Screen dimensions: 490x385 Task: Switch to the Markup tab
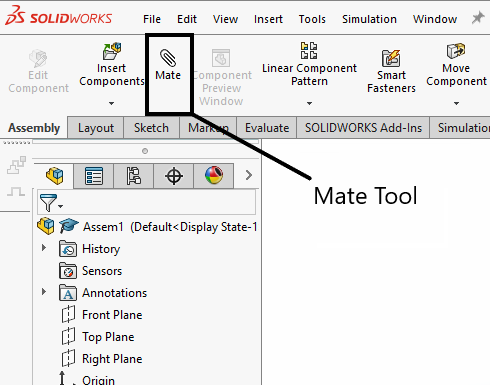[x=208, y=128]
